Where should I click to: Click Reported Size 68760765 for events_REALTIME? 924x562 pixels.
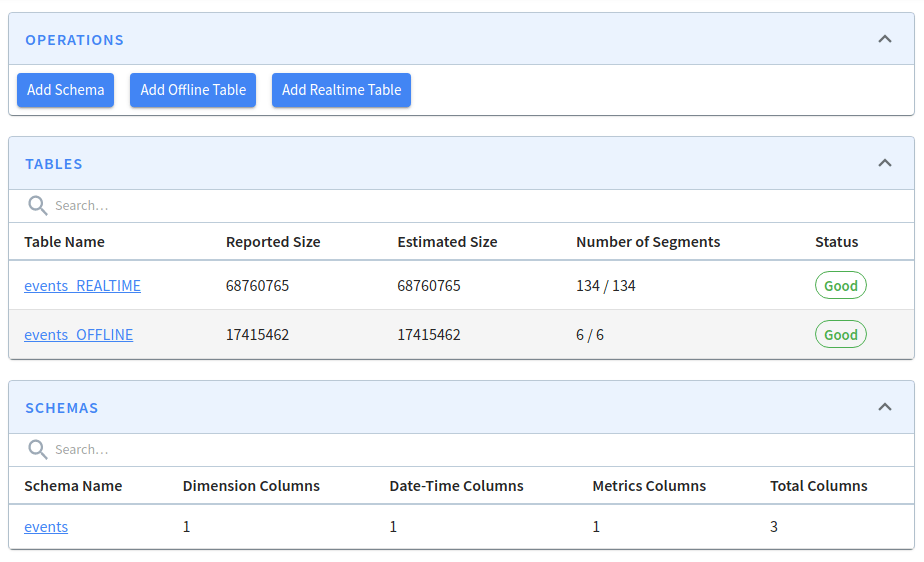point(258,286)
